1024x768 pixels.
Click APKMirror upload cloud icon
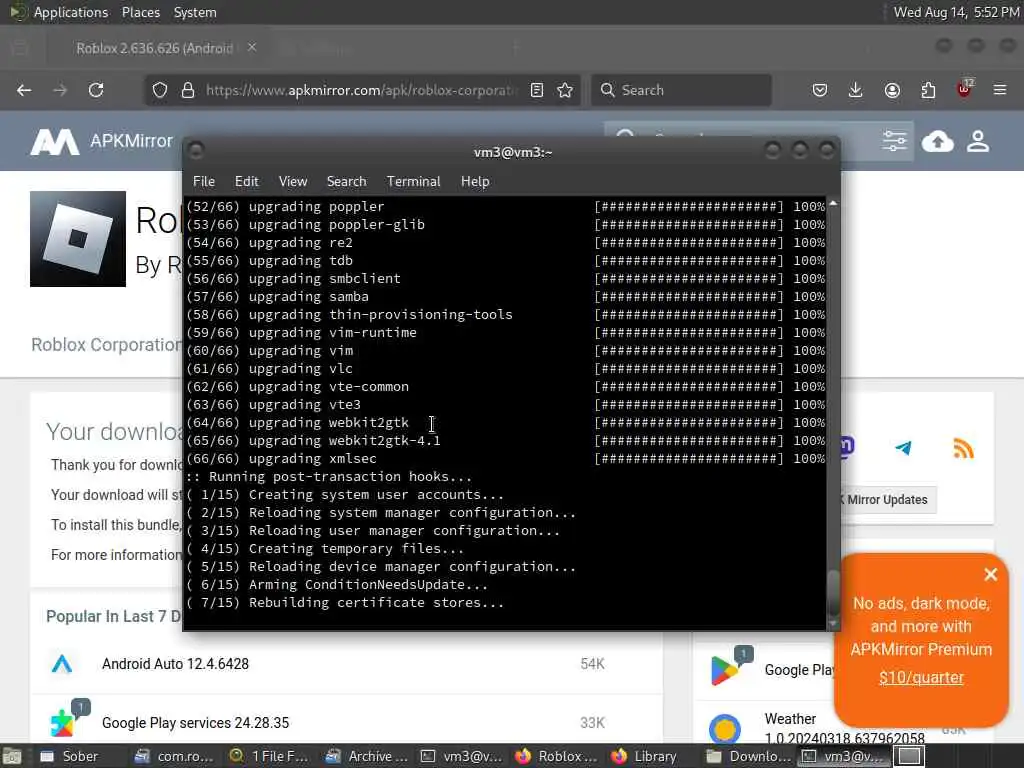tap(937, 141)
